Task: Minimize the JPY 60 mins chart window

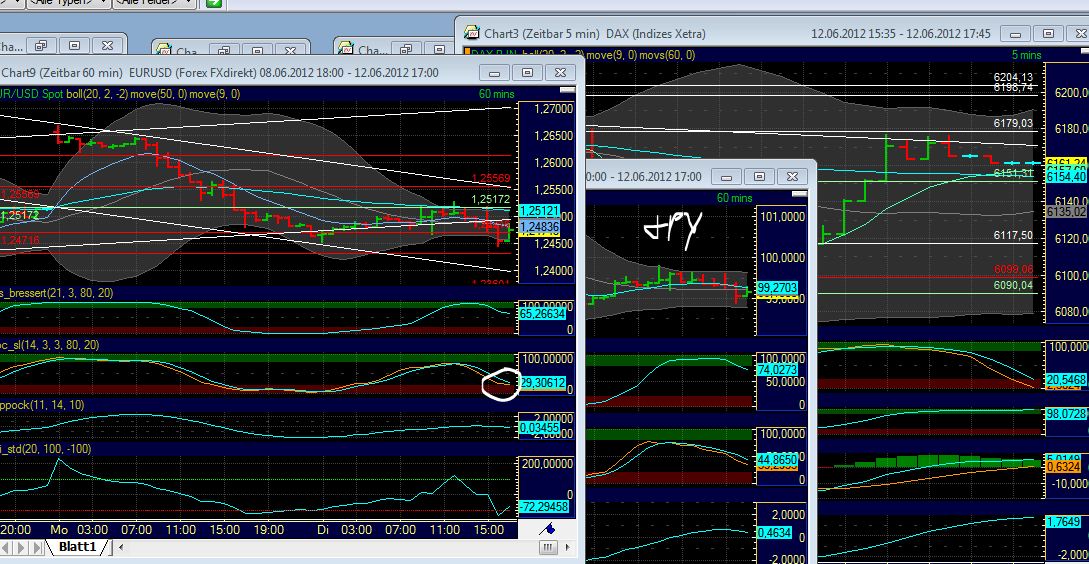Action: (726, 176)
